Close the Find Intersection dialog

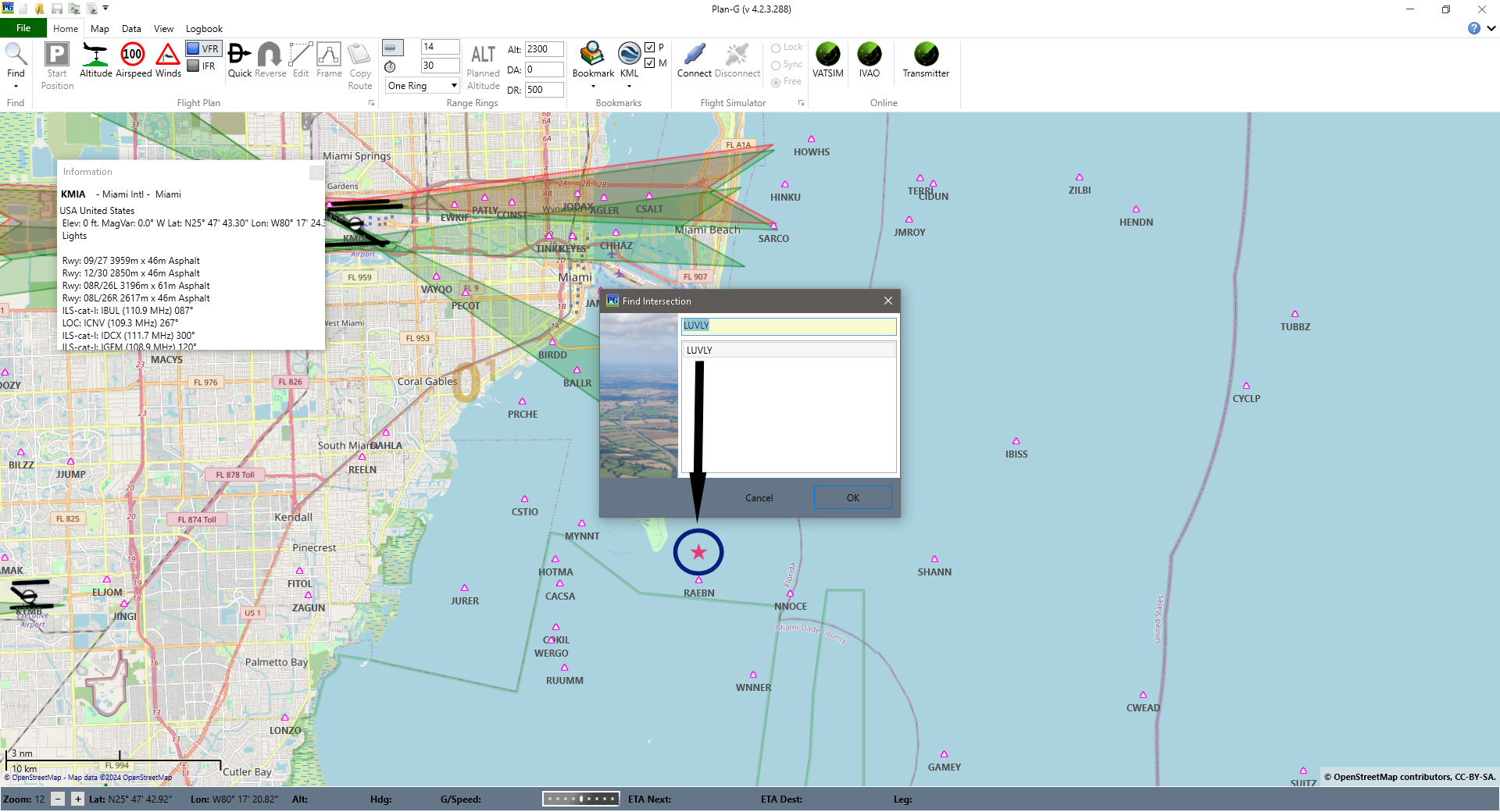coord(887,301)
